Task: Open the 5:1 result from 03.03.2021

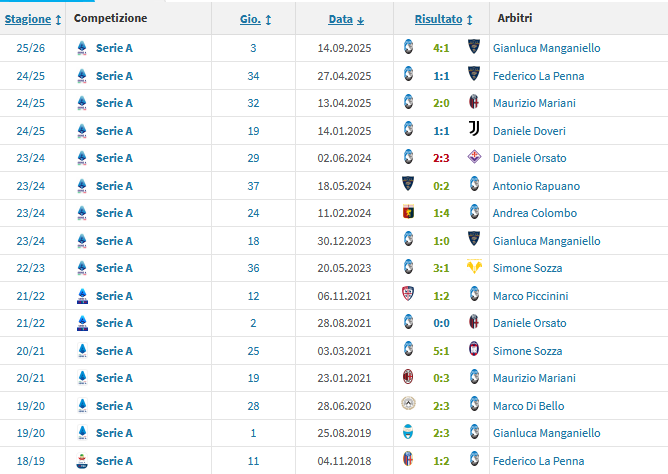Action: coord(441,351)
